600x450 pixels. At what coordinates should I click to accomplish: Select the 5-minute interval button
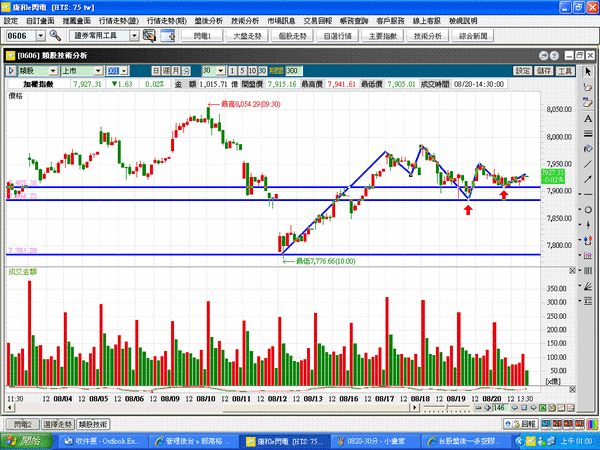coord(242,71)
